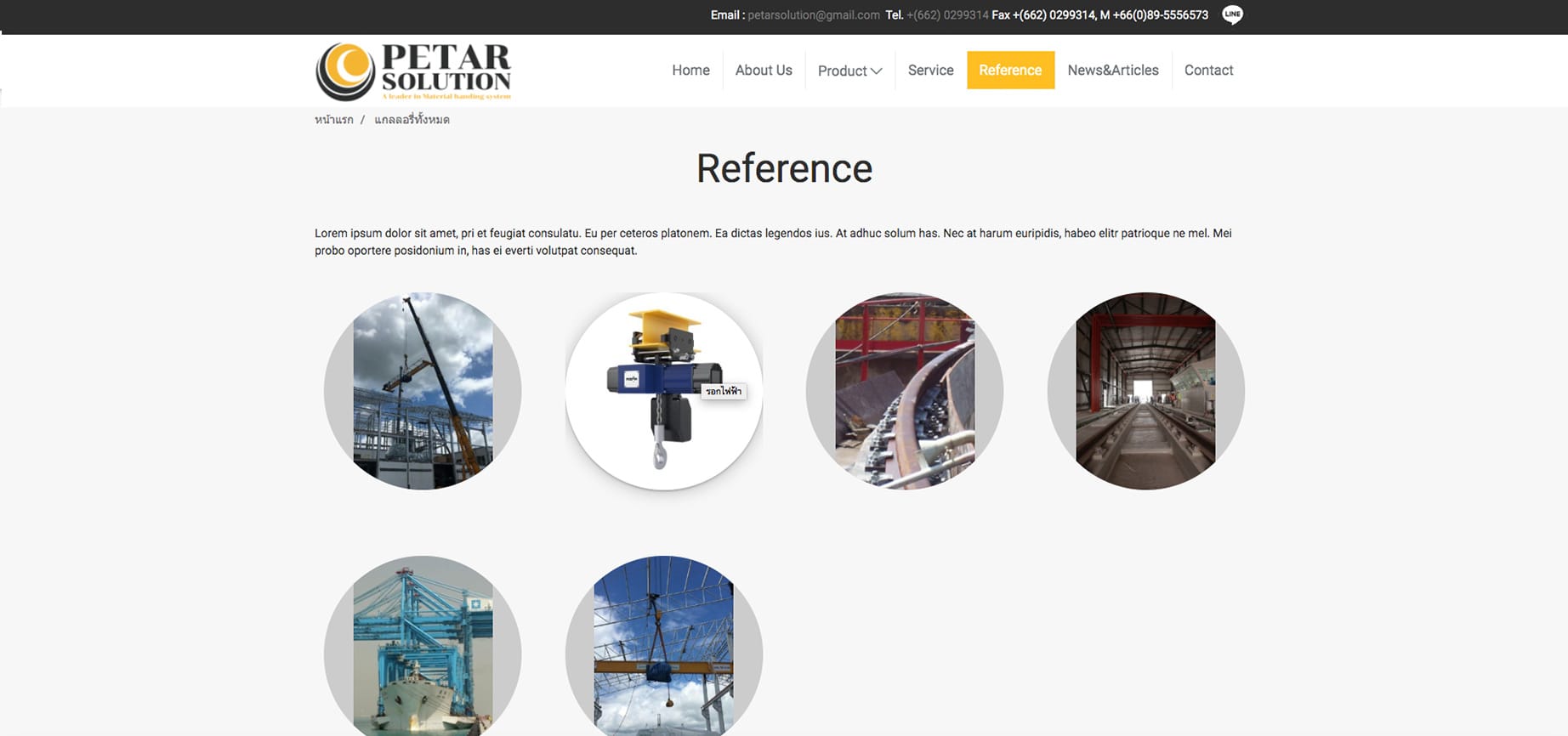This screenshot has height=736, width=1568.
Task: Click the หน้าแรก breadcrumb link
Action: [333, 120]
